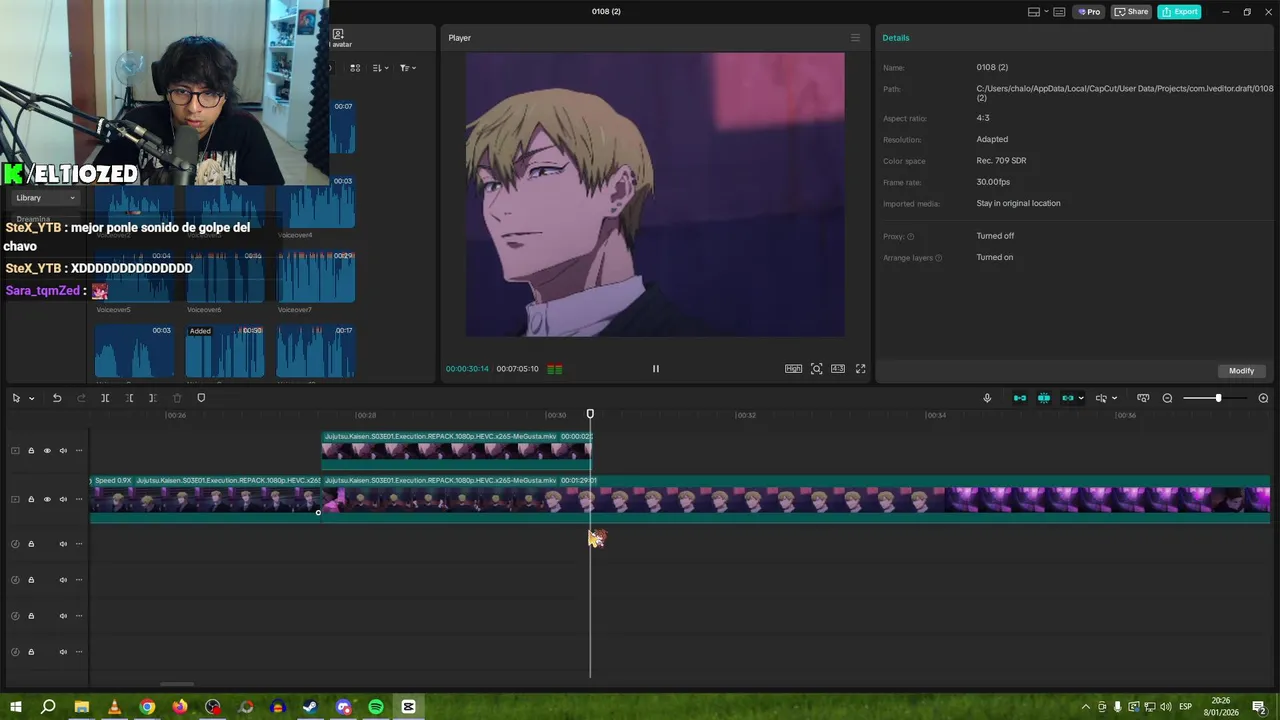1280x720 pixels.
Task: Click the Windows Start button
Action: [x=16, y=707]
